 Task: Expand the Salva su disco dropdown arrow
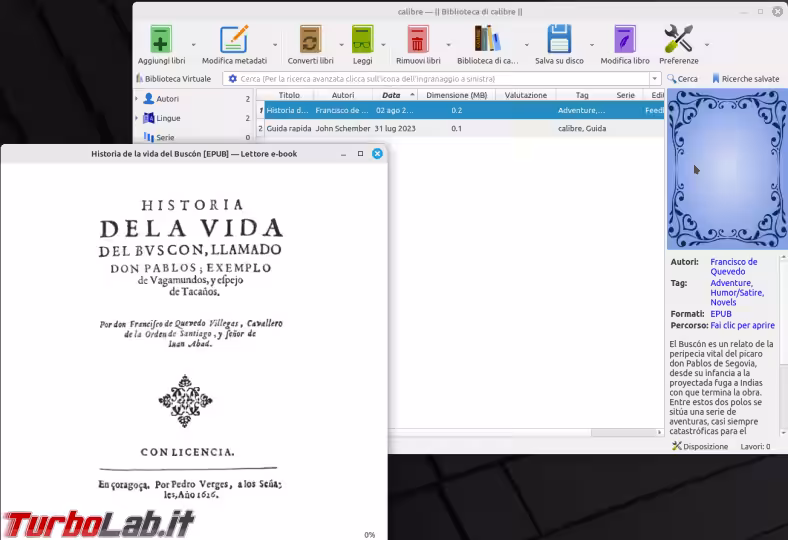tap(592, 45)
